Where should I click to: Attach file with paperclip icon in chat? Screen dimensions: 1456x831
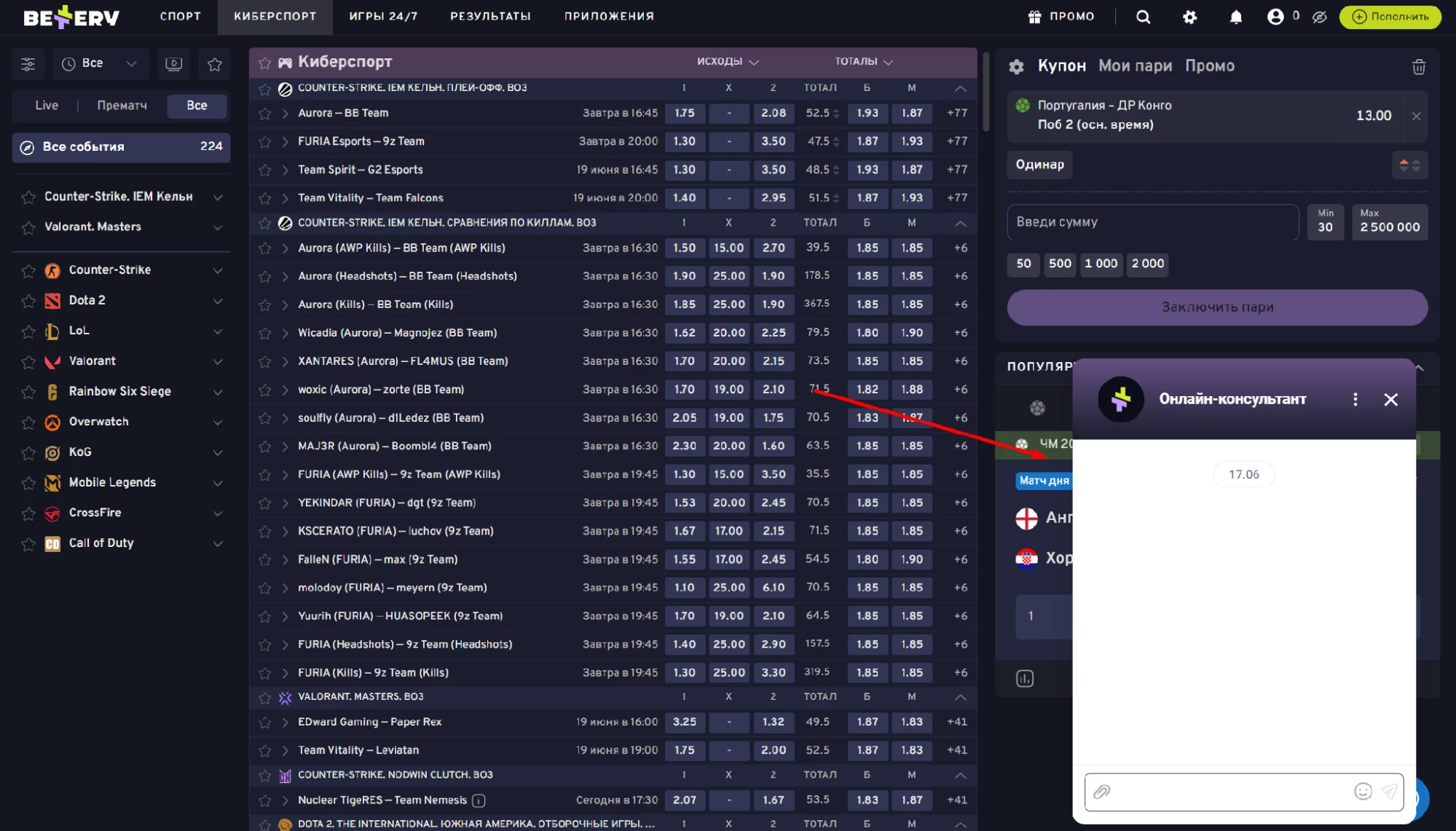(1102, 792)
